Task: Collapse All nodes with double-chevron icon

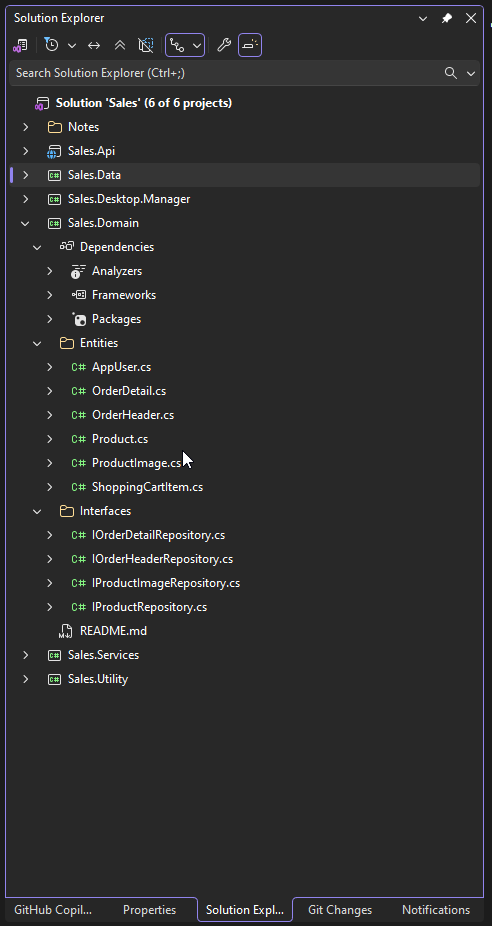Action: click(120, 45)
